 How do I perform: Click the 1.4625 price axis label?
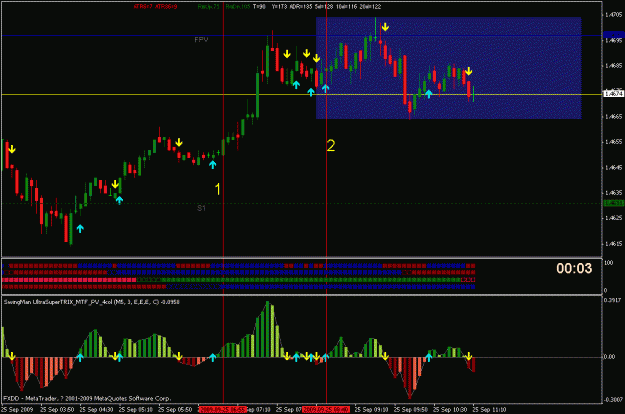[x=613, y=218]
